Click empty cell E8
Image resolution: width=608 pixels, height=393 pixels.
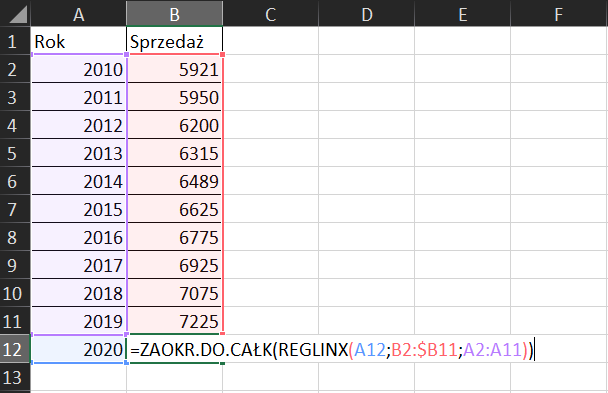(463, 237)
